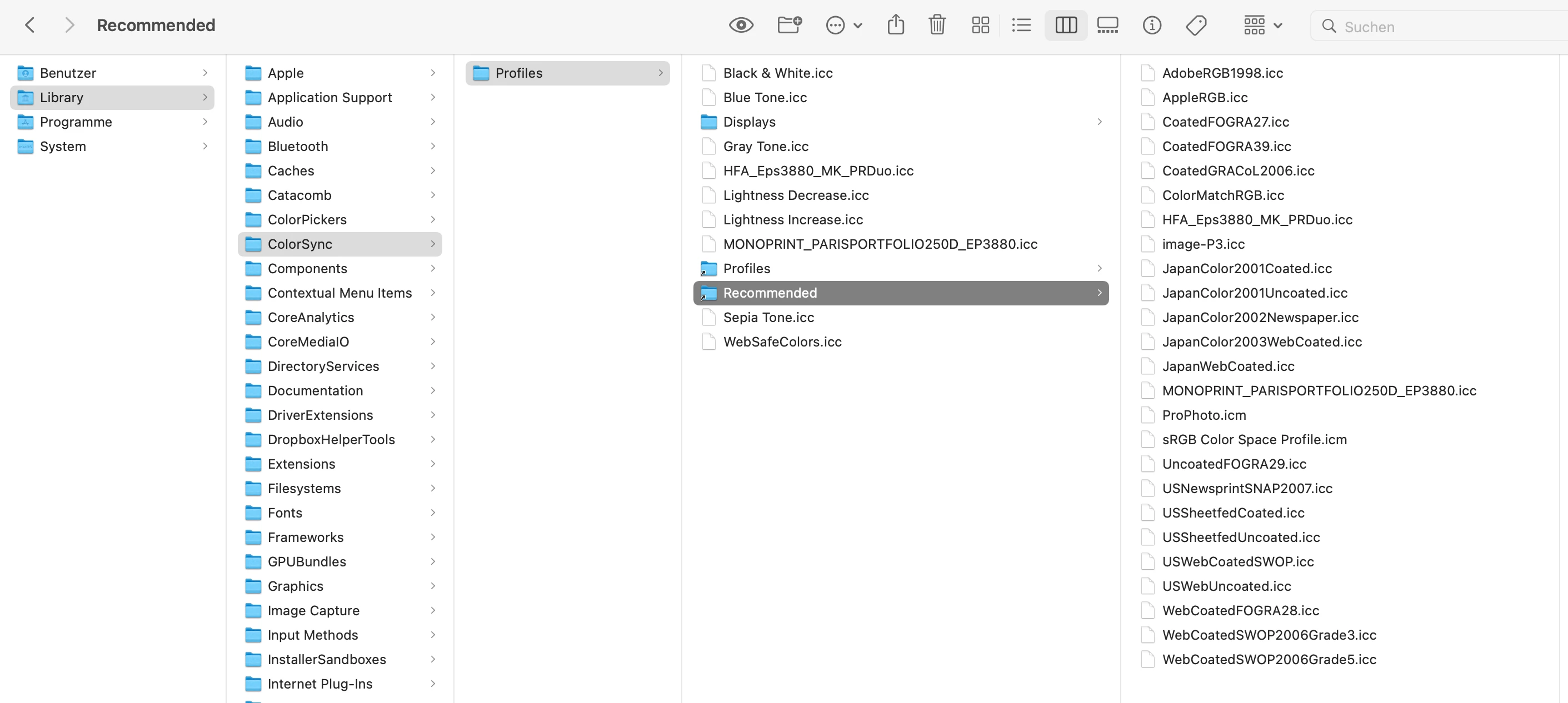This screenshot has height=703, width=1568.
Task: Click the Quick Look eye icon
Action: tap(741, 26)
